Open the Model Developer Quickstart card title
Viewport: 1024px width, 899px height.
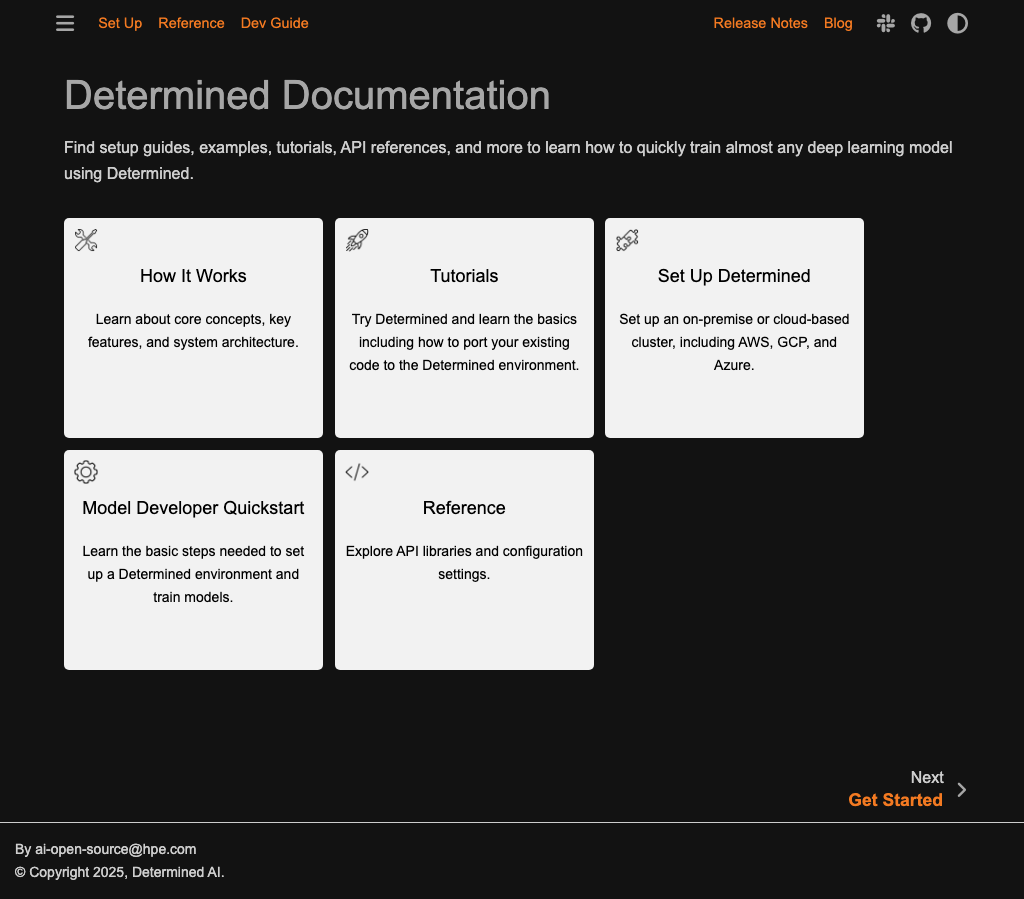(x=193, y=508)
